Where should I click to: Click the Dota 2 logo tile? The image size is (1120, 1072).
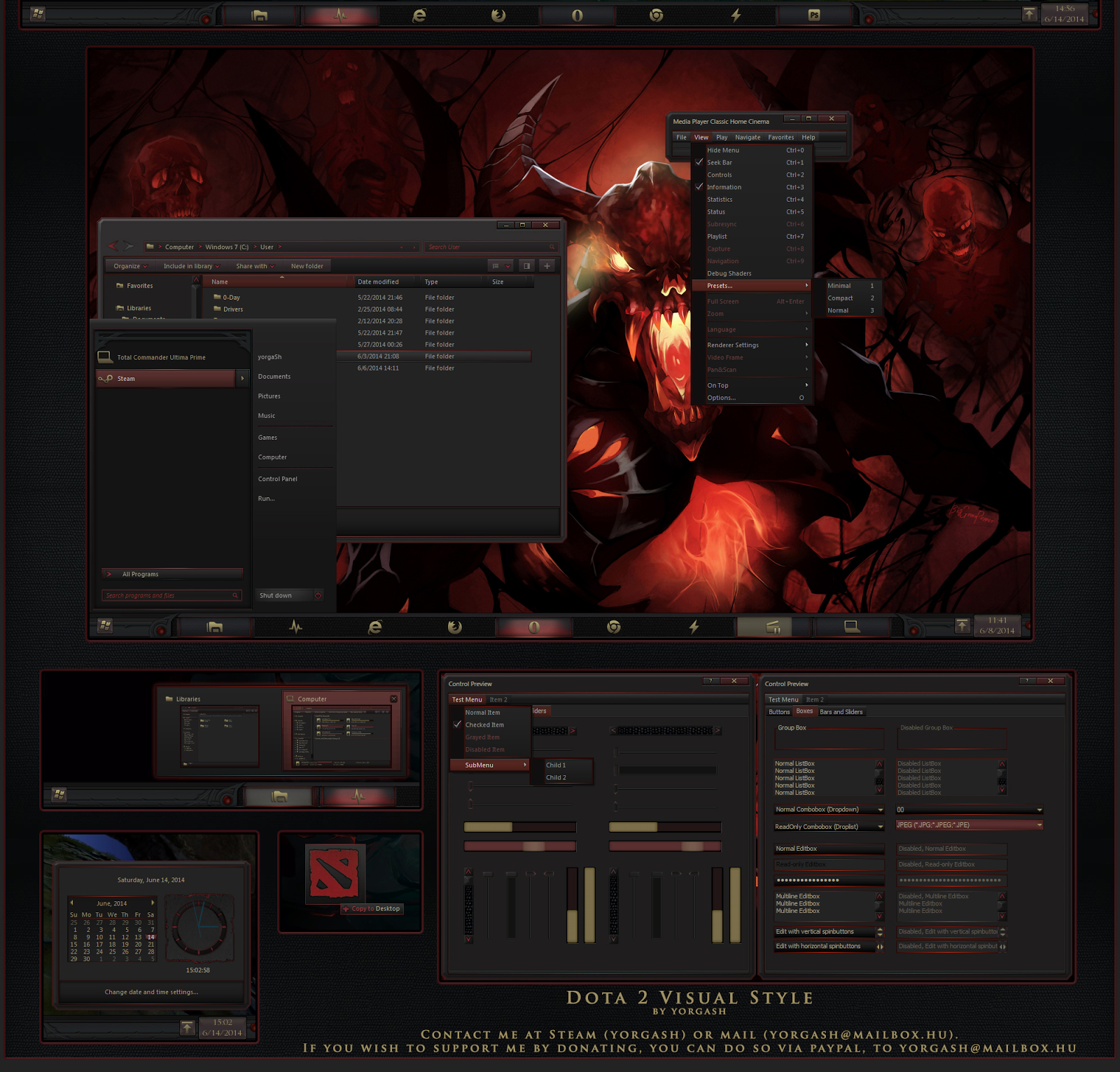[334, 873]
